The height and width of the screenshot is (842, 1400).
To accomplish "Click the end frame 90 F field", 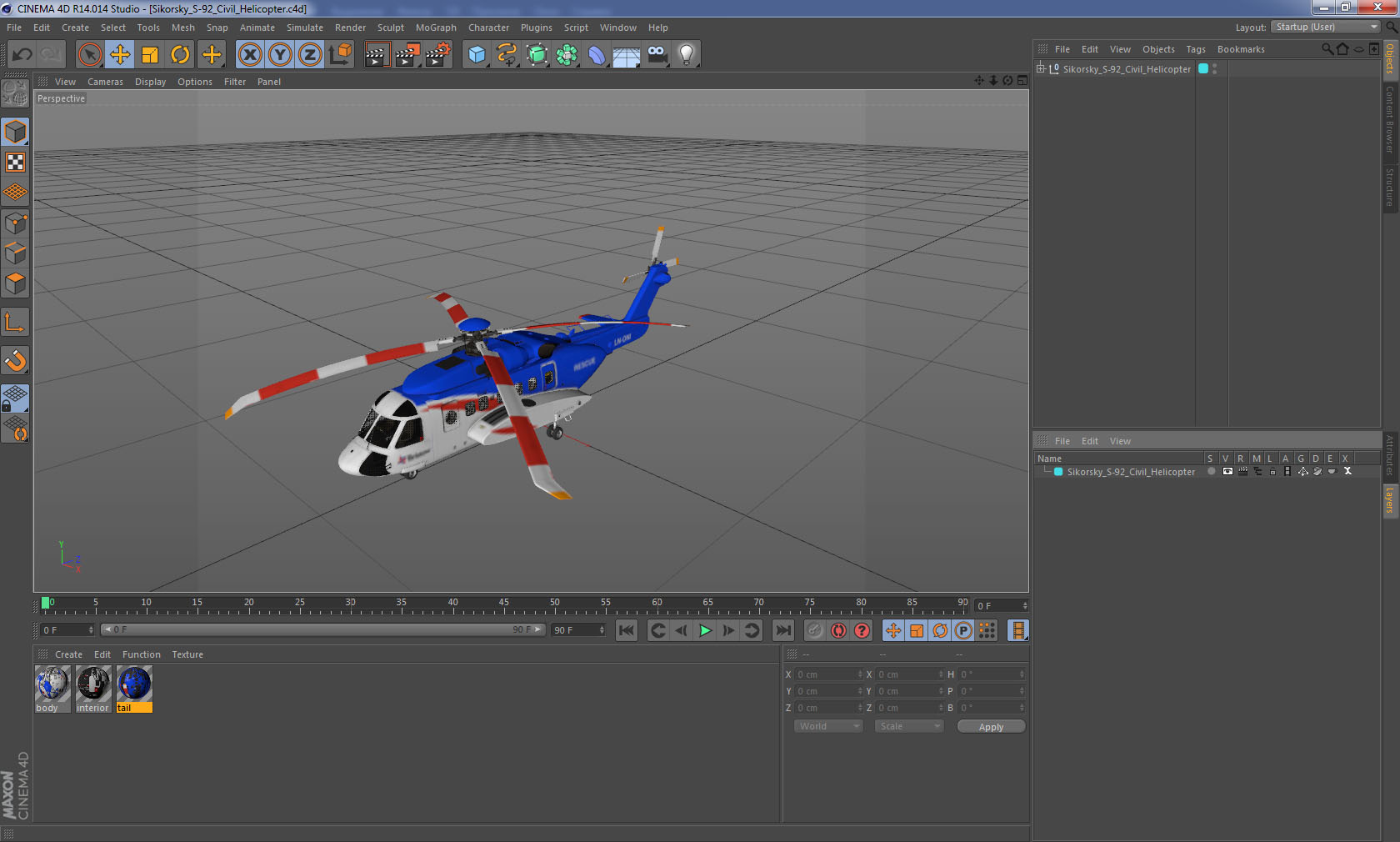I will (578, 630).
